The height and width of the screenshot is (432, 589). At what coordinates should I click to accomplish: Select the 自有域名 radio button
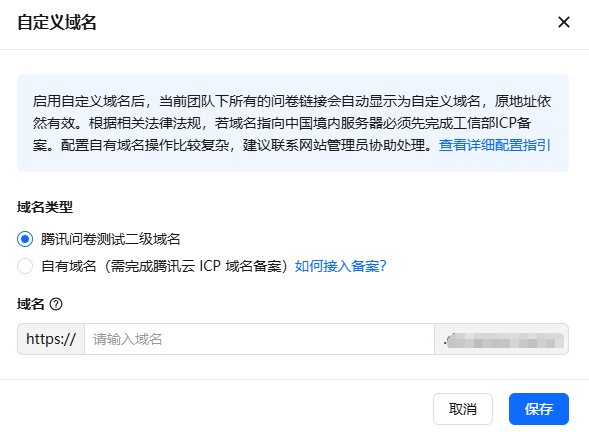(x=25, y=266)
